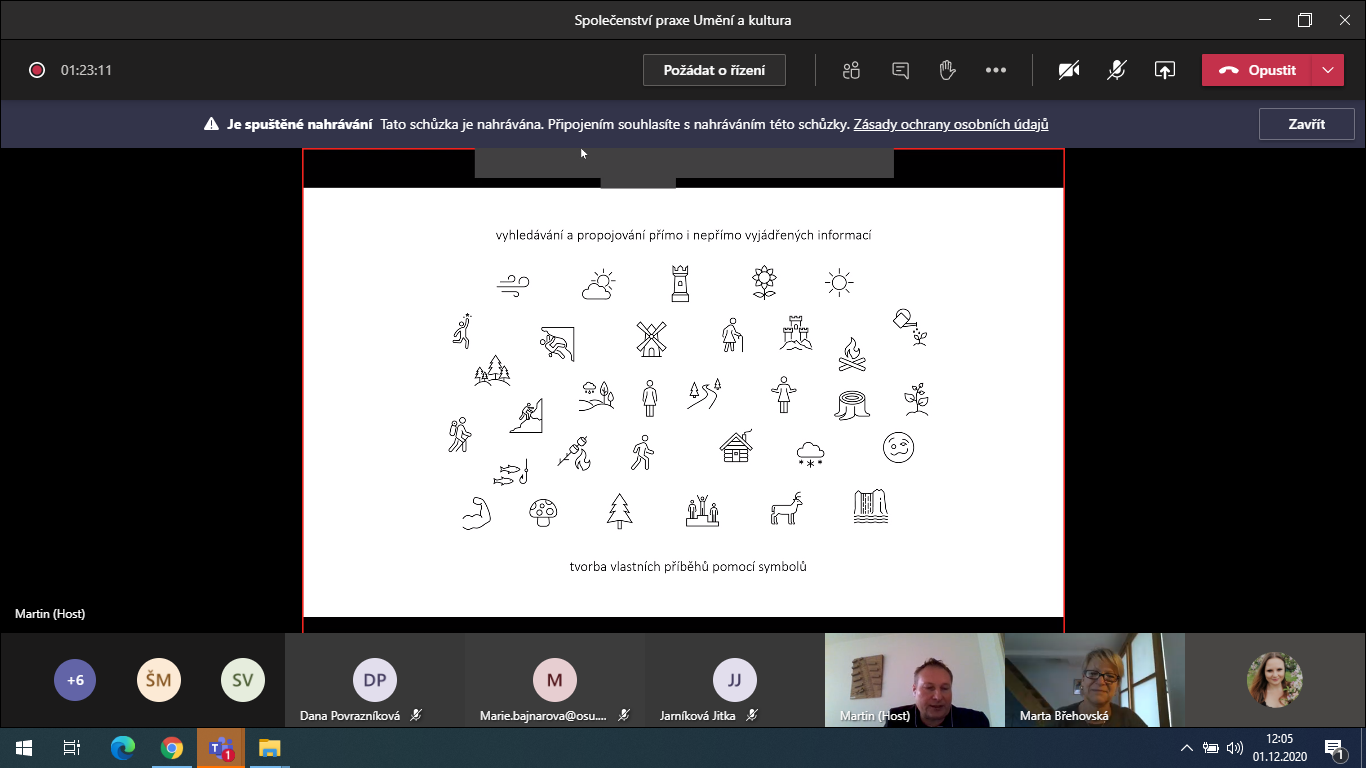Screen dimensions: 1366x768
Task: Unmute the microphone
Action: pos(1117,70)
